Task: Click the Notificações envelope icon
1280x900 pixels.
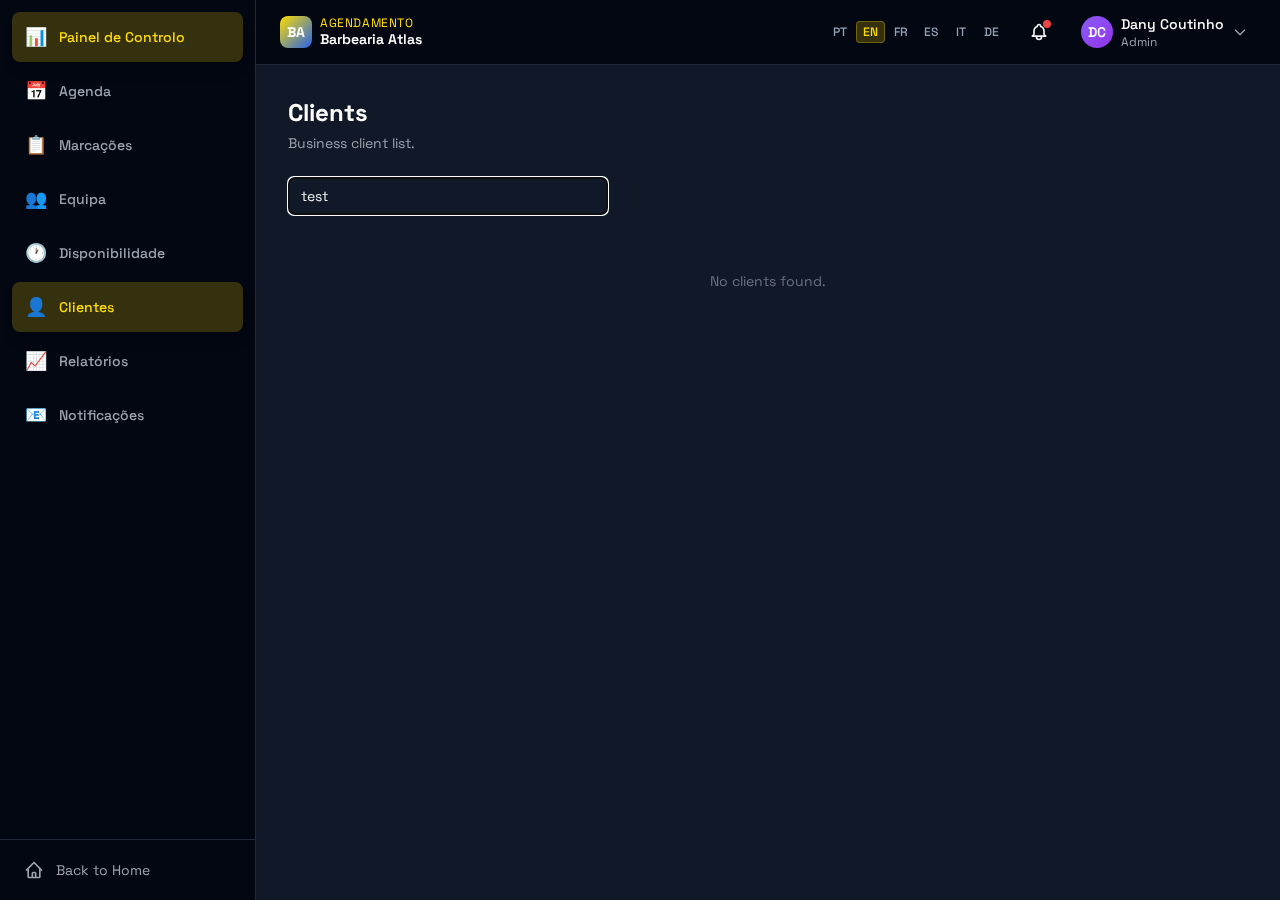Action: coord(36,415)
